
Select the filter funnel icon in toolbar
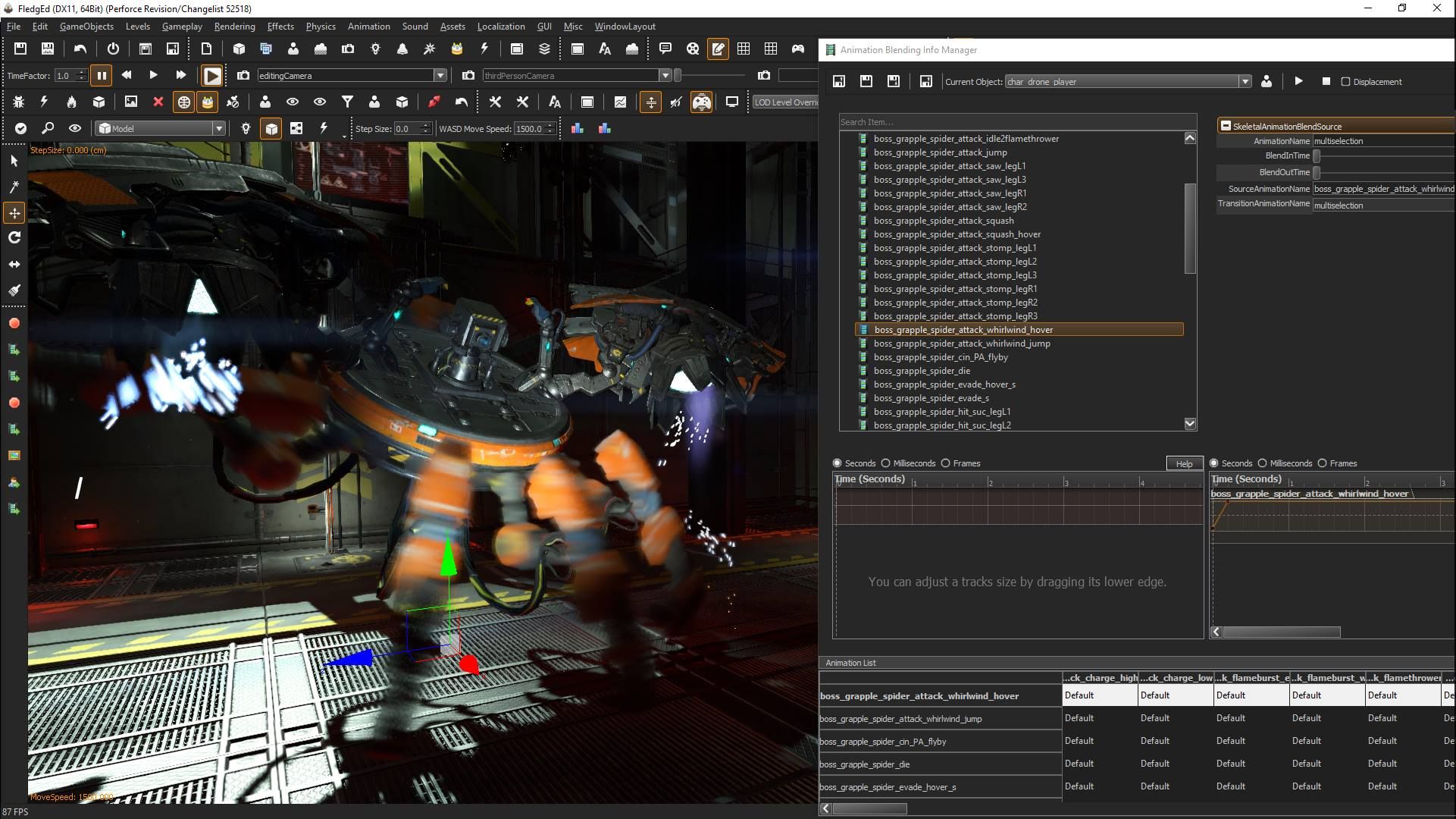(x=347, y=102)
